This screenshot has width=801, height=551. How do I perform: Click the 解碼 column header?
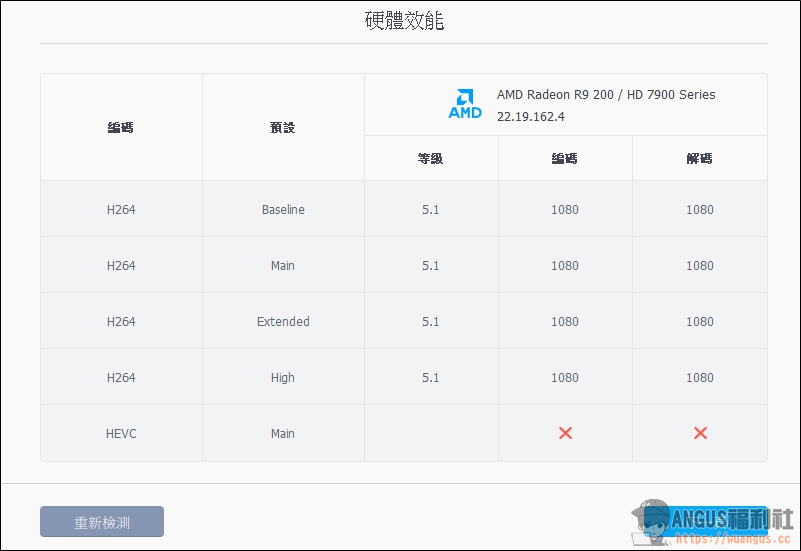pos(699,158)
